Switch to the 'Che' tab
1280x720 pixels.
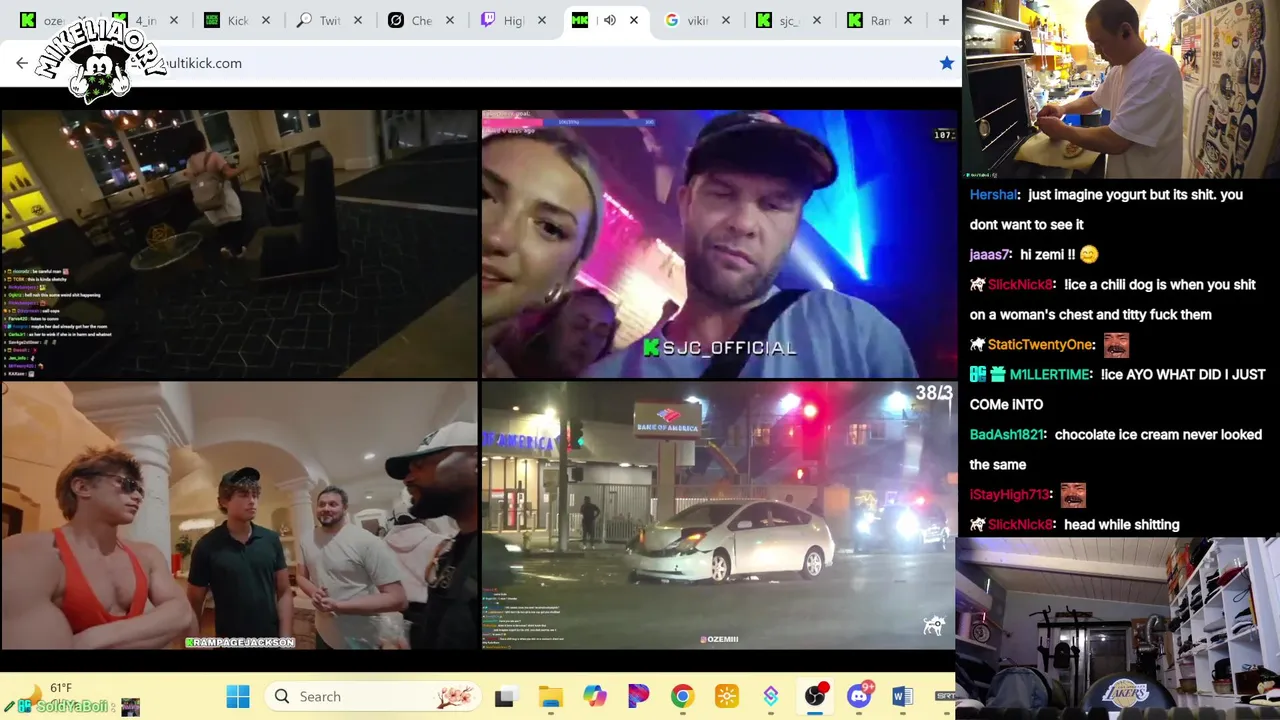click(x=421, y=20)
